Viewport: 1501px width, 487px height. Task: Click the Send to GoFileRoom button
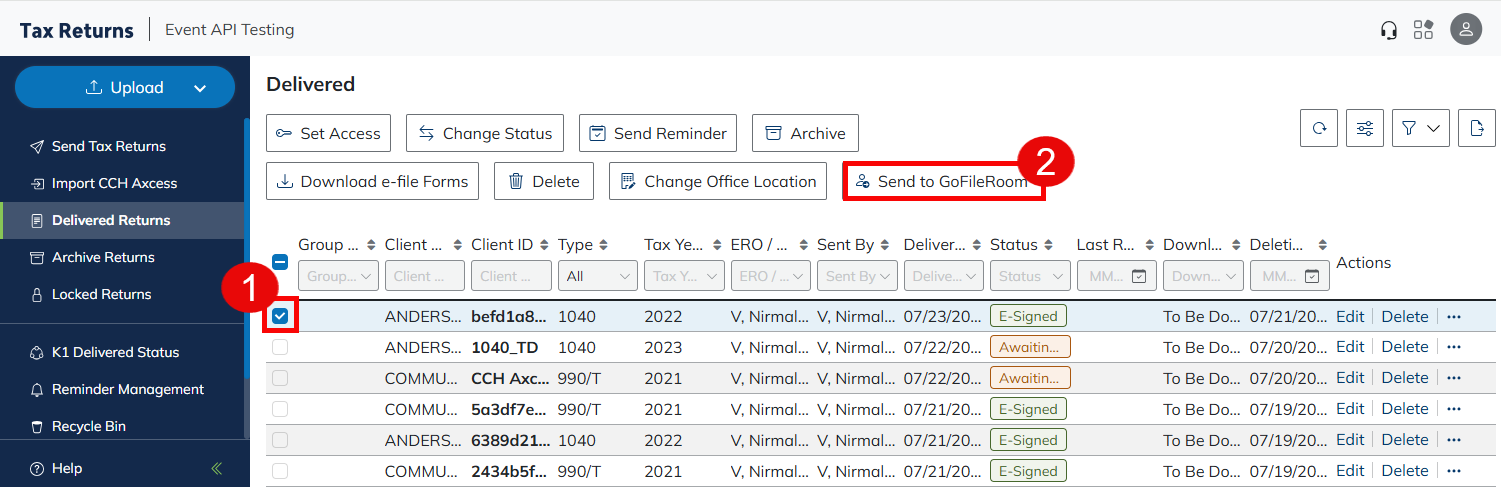point(943,182)
